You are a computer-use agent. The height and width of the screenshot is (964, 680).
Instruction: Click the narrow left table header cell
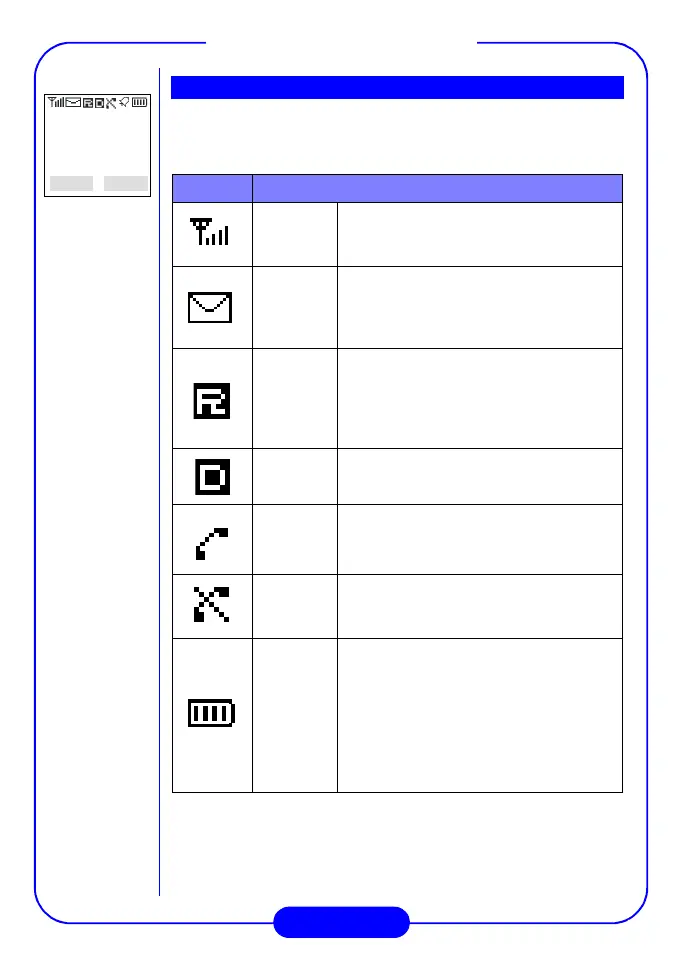(212, 189)
